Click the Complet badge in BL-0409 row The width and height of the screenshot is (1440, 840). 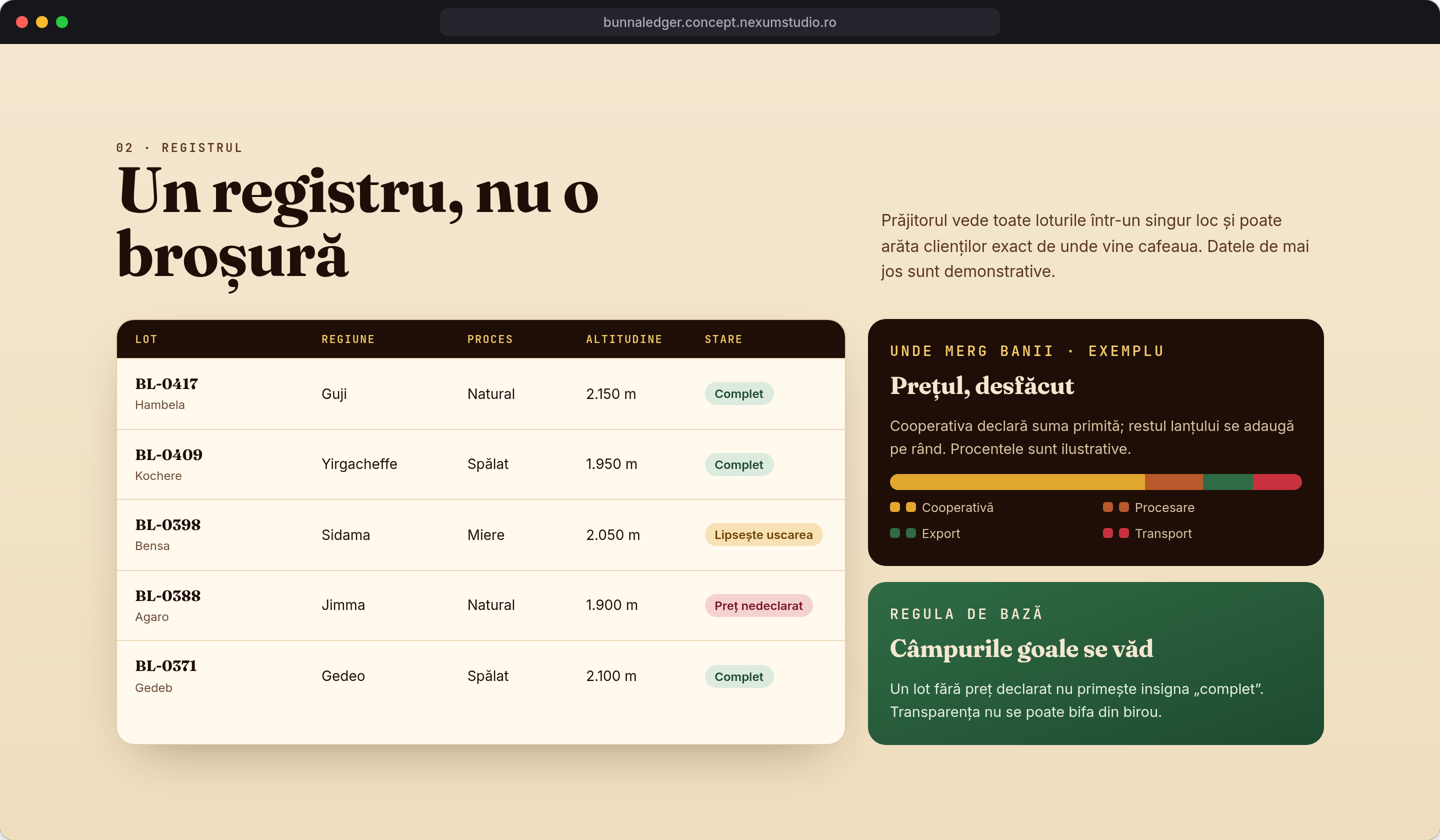739,464
